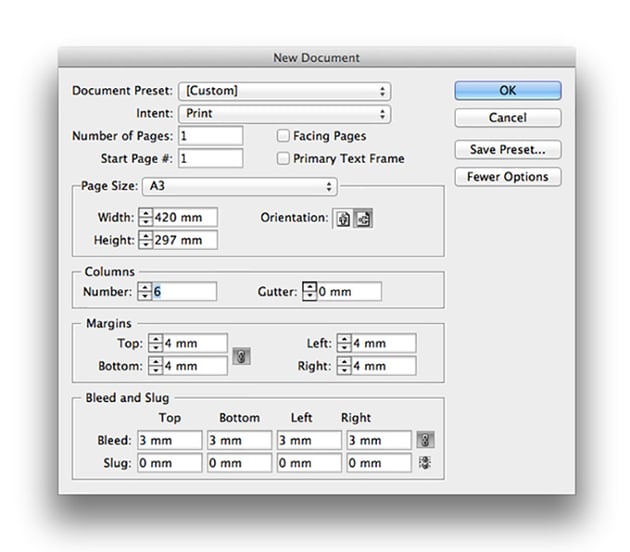Click the Bleed Bottom field
Image resolution: width=630 pixels, height=552 pixels.
click(x=239, y=440)
